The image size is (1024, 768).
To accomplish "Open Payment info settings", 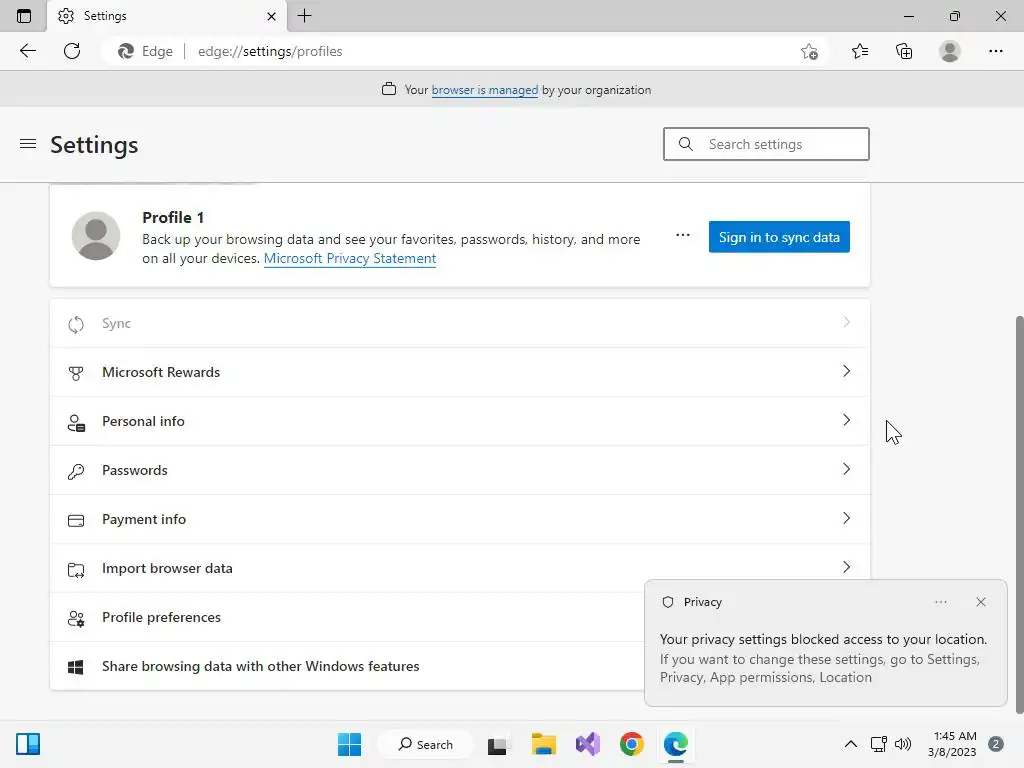I will click(x=460, y=519).
